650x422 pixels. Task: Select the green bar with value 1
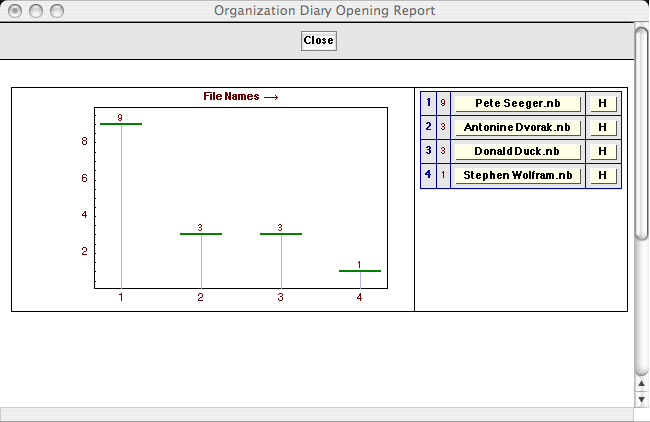pos(360,271)
